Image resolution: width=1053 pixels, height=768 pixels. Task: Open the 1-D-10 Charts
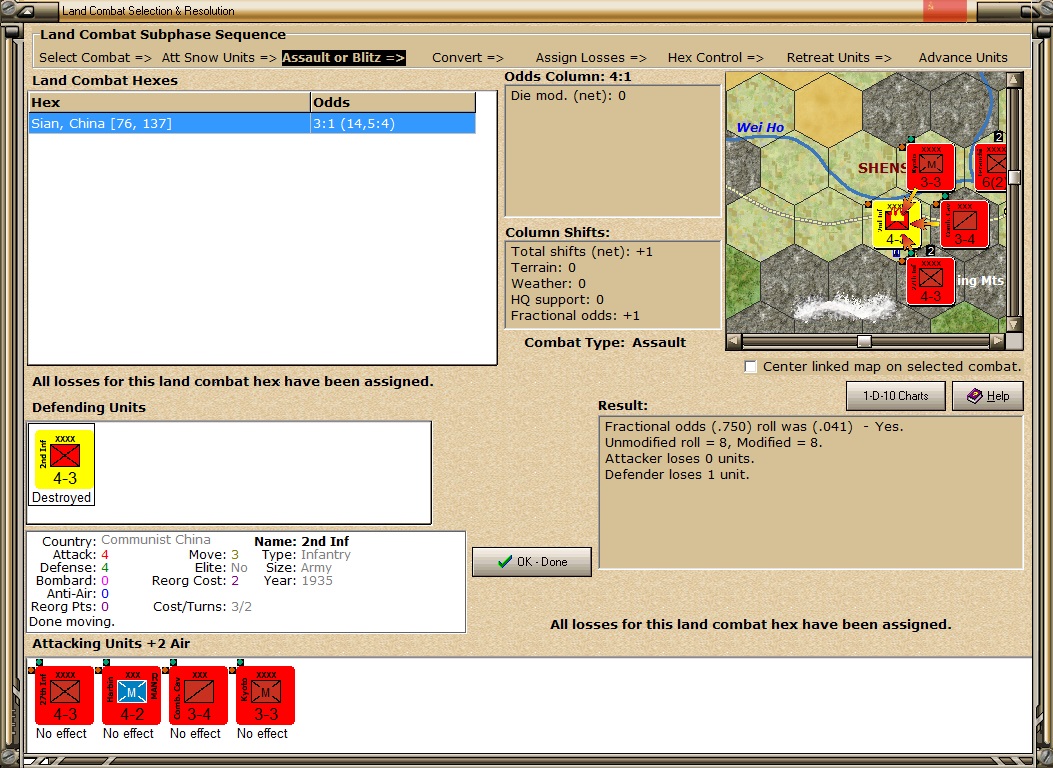point(895,396)
